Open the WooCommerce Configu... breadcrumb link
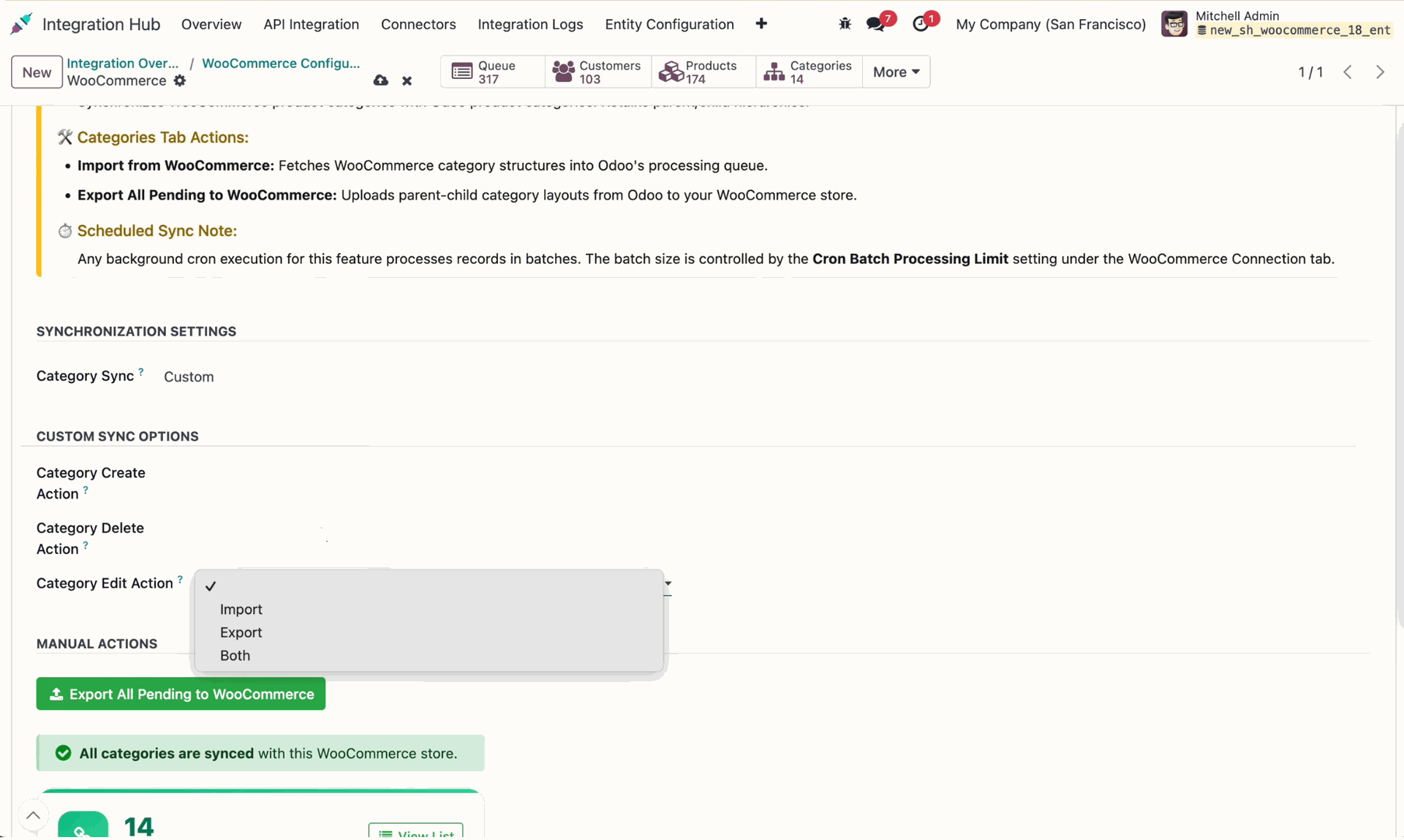This screenshot has height=840, width=1404. pyautogui.click(x=281, y=63)
